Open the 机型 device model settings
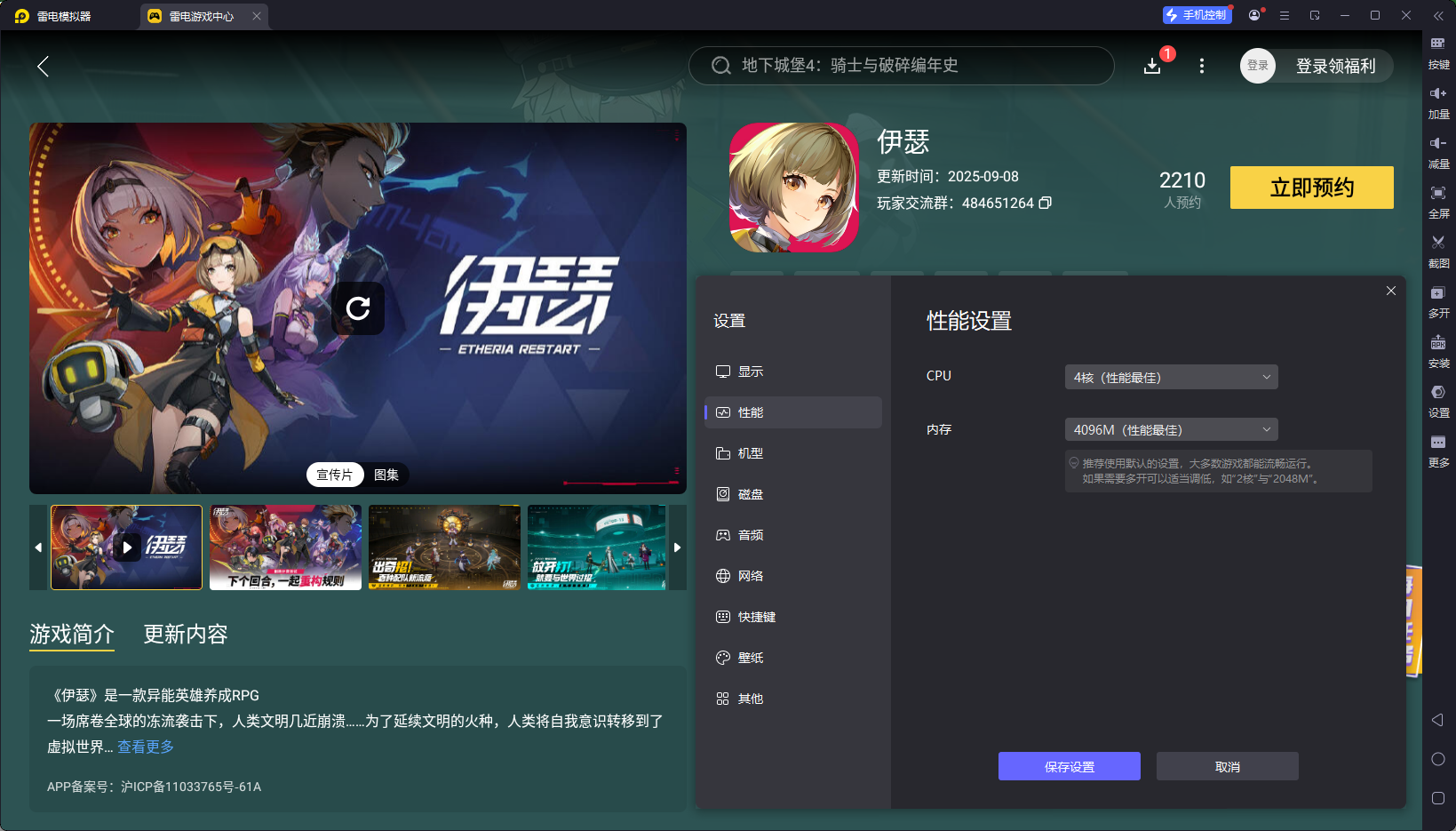 pos(793,453)
